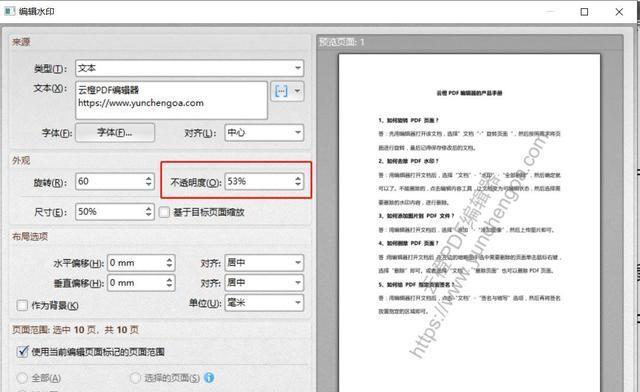Viewport: 640px width, 392px height.
Task: Maximize the 编辑水印 dialog window
Action: [584, 12]
